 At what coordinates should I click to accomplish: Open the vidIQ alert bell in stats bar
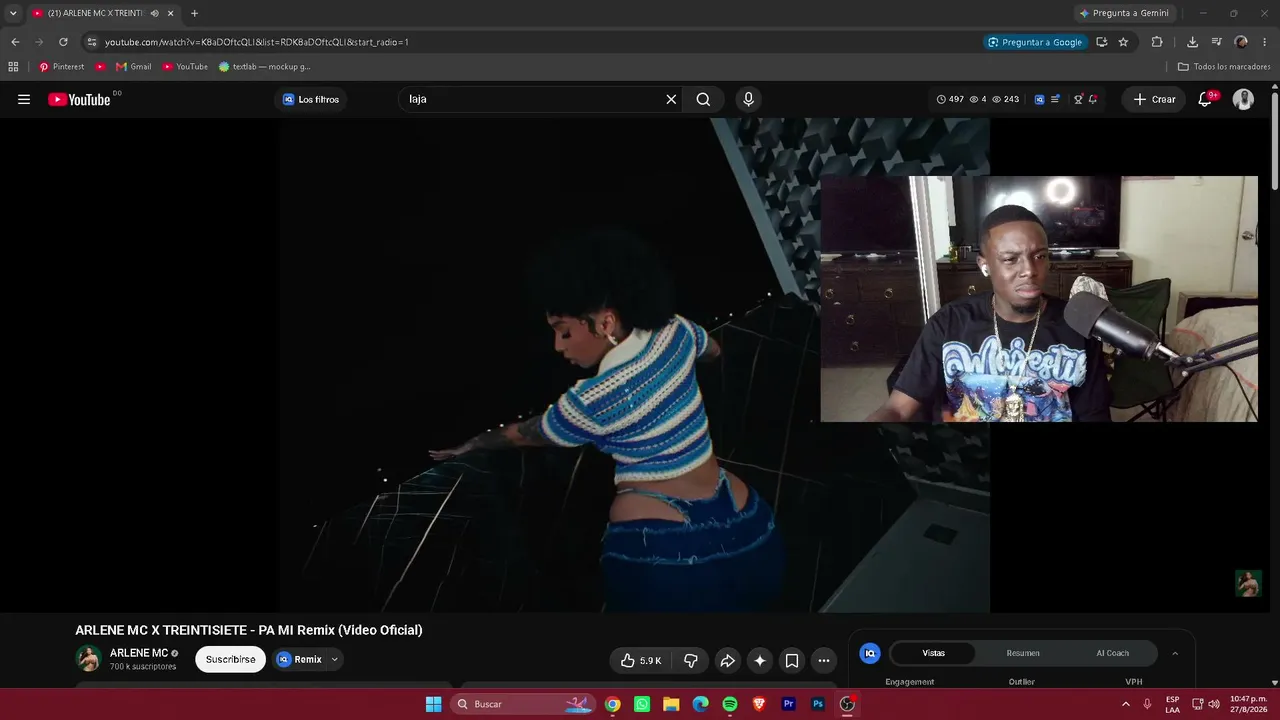pyautogui.click(x=1093, y=99)
